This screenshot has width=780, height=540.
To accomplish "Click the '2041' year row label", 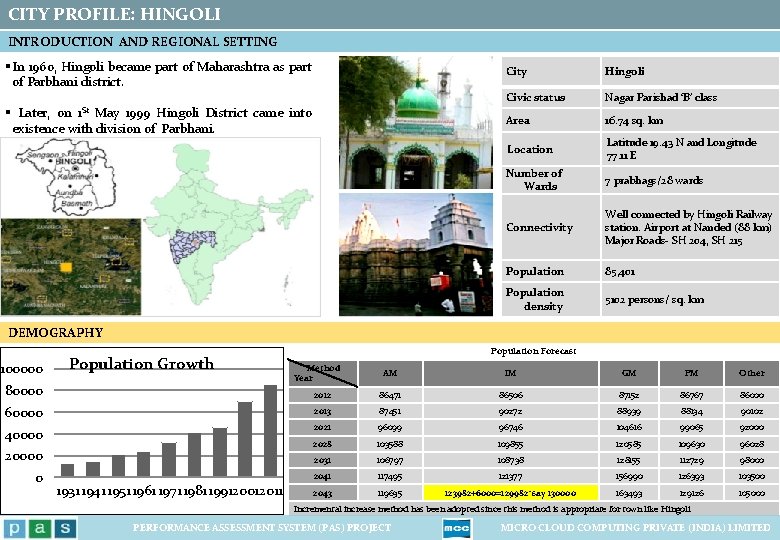I will click(x=322, y=476).
